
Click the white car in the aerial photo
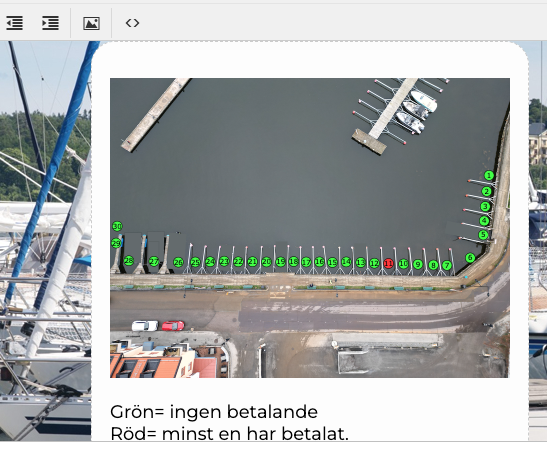pos(145,326)
